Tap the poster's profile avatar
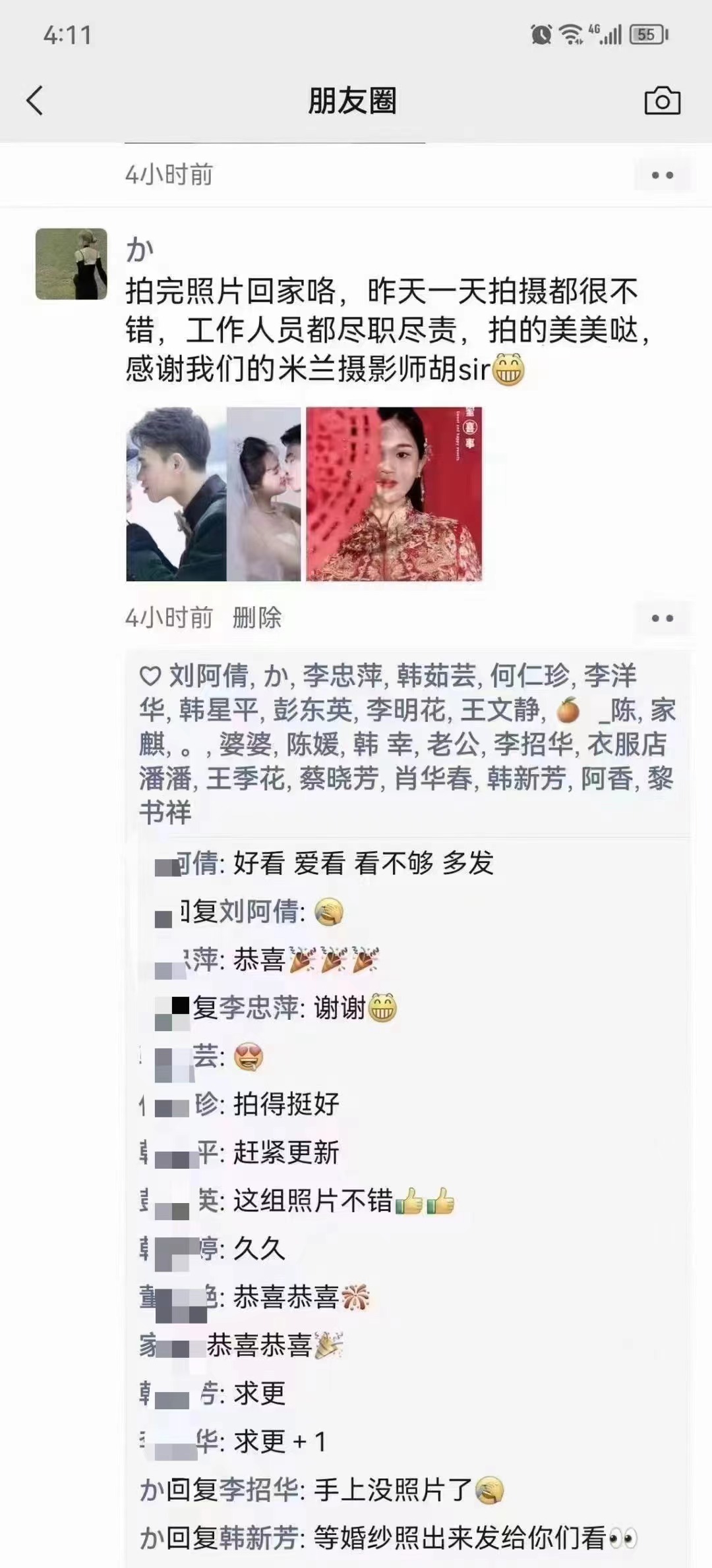Viewport: 712px width, 1568px height. (71, 264)
